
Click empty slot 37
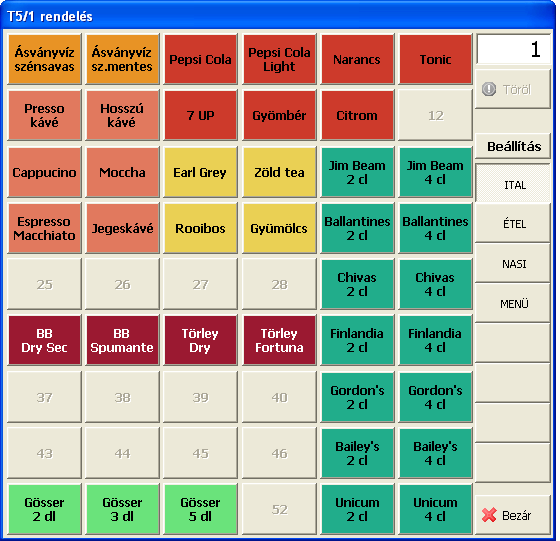tap(44, 397)
